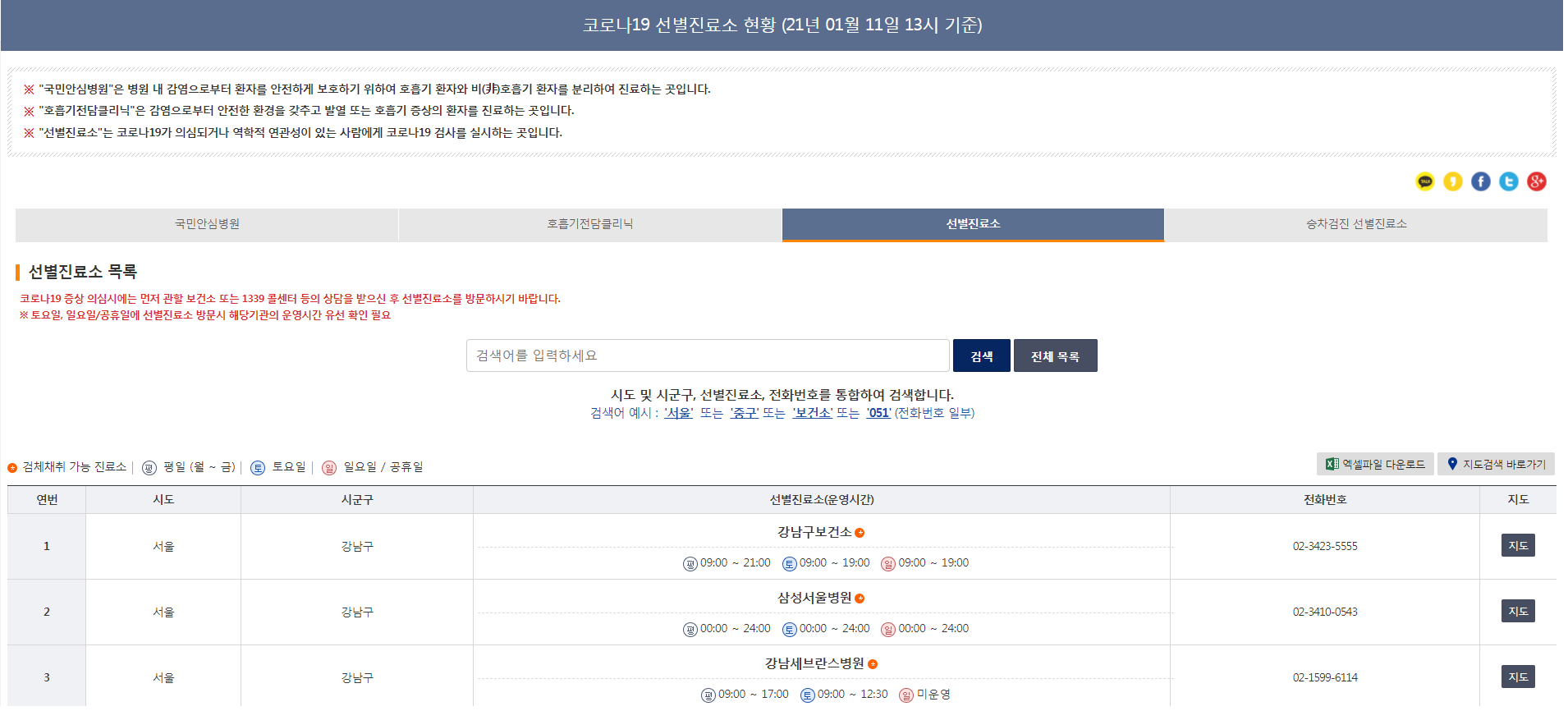Share page on Google Plus icon
This screenshot has height=711, width=1568.
tap(1537, 181)
